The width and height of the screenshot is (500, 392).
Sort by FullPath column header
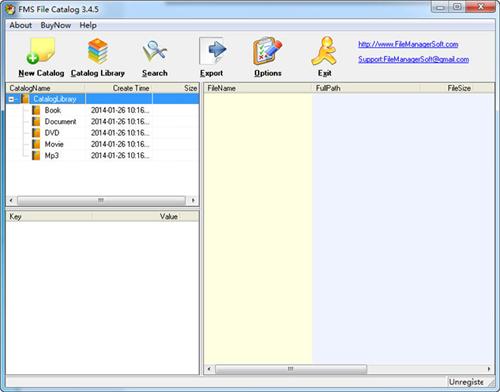[x=366, y=88]
